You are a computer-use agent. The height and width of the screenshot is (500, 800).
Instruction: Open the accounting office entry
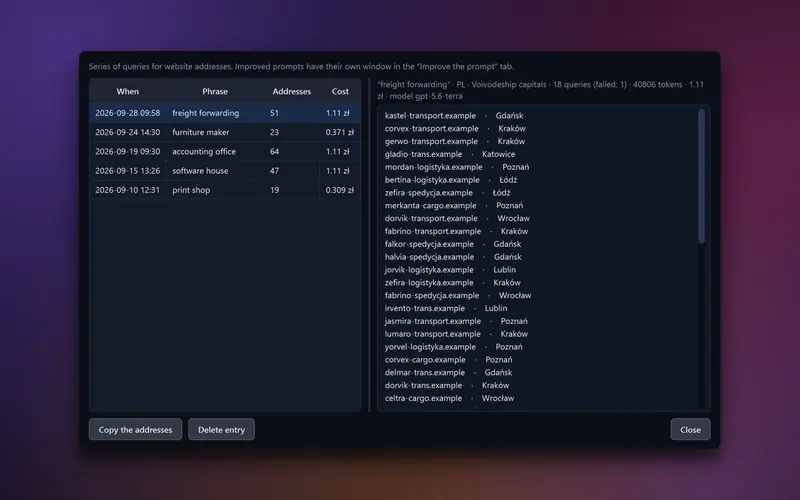pyautogui.click(x=225, y=152)
